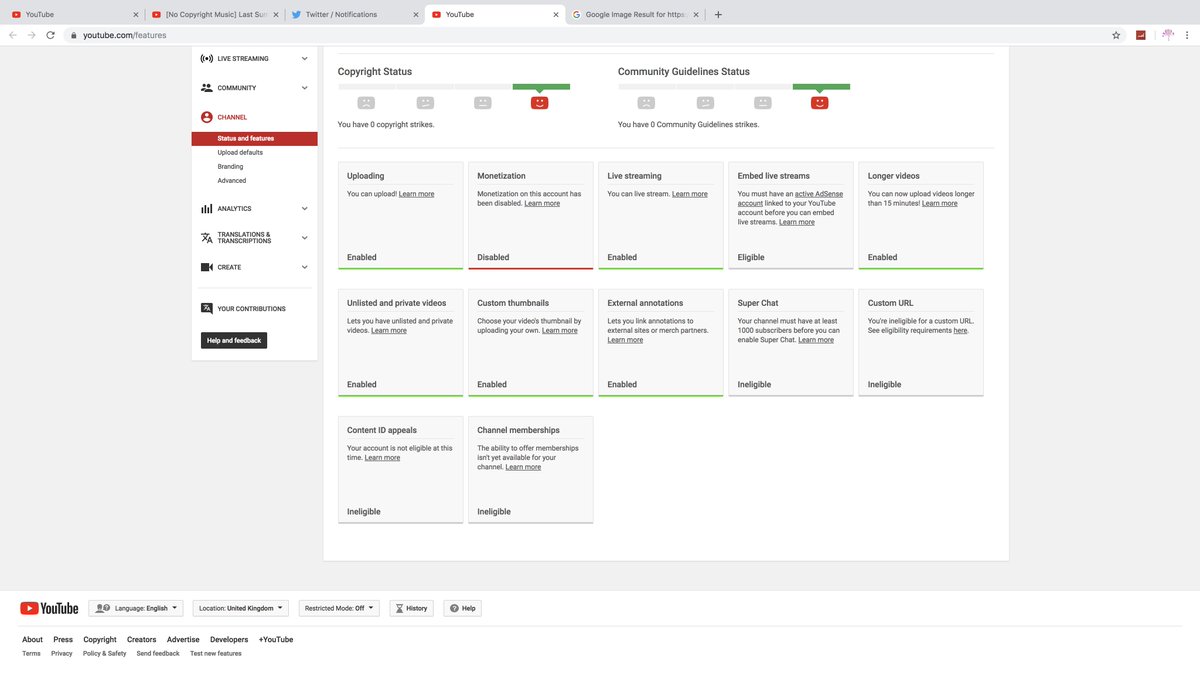The width and height of the screenshot is (1200, 675).
Task: Open Chrome's three-dot menu
Action: [1189, 35]
